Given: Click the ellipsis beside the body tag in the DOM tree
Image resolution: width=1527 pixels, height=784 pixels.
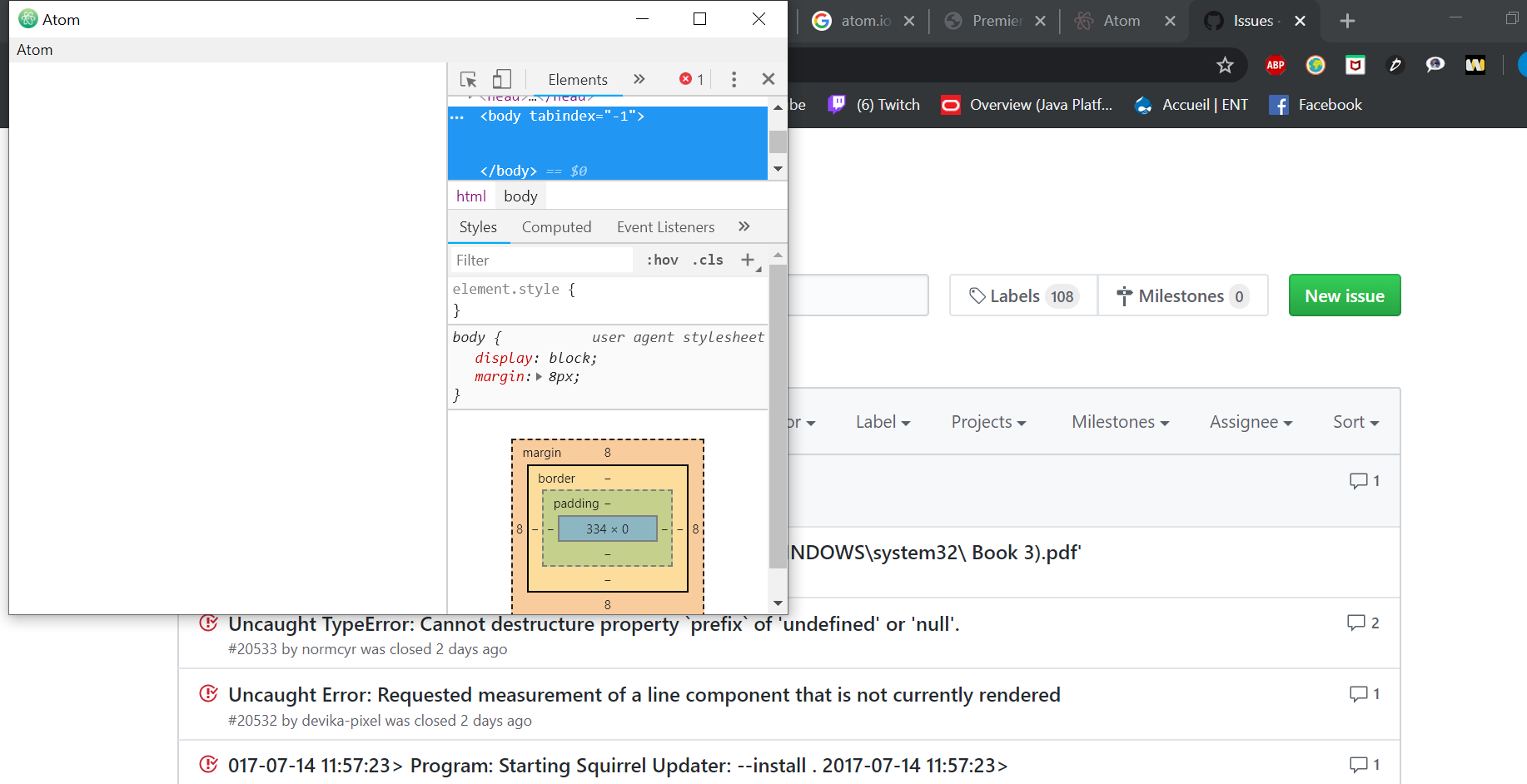Looking at the screenshot, I should (457, 117).
